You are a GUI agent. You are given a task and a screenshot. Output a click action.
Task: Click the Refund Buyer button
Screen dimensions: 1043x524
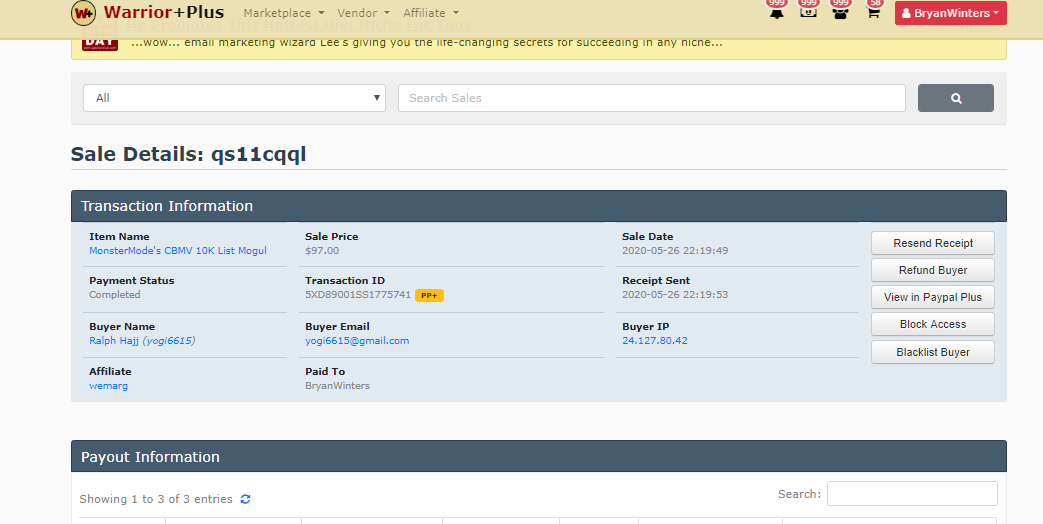(933, 270)
